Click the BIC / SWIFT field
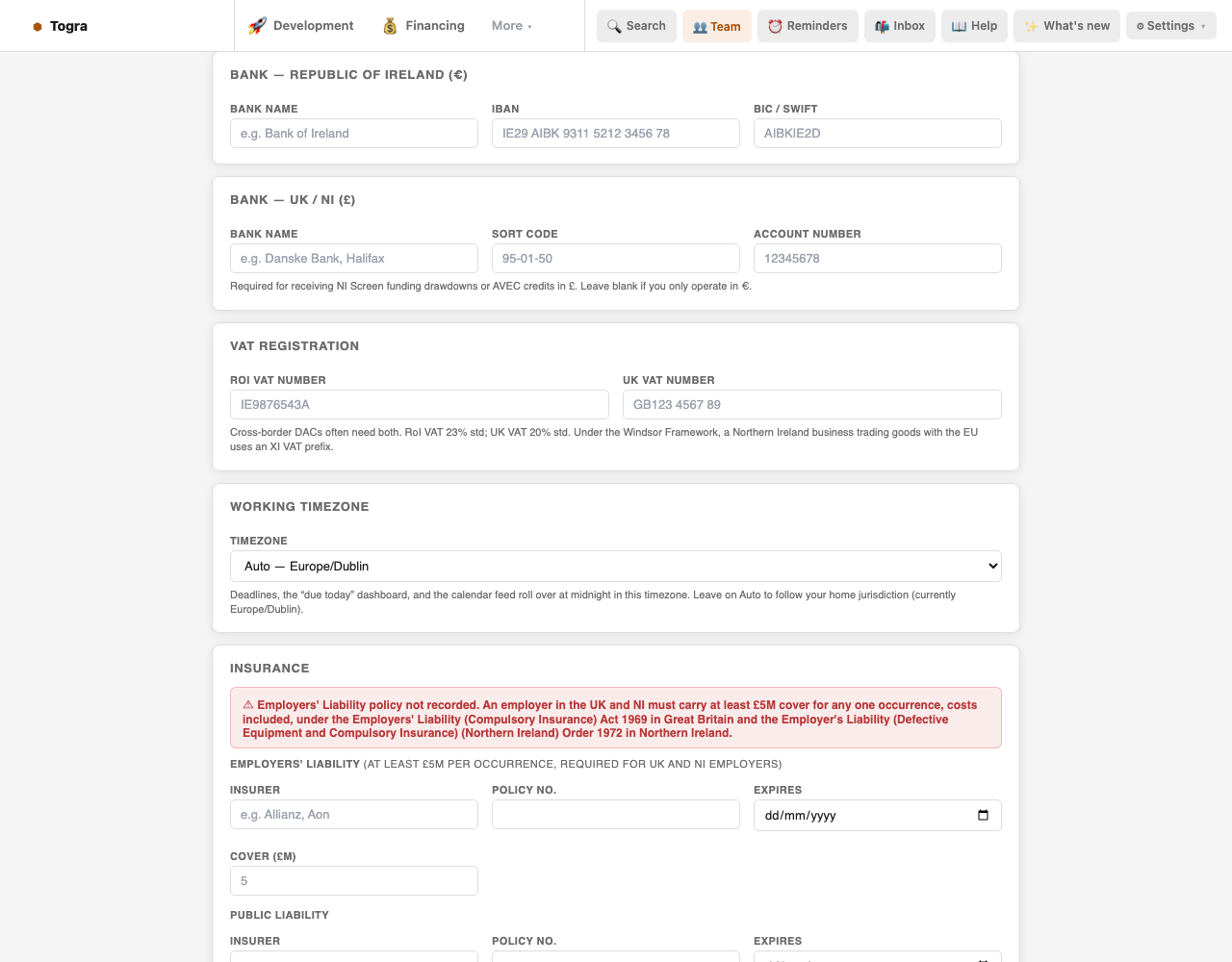This screenshot has height=962, width=1232. pos(878,134)
